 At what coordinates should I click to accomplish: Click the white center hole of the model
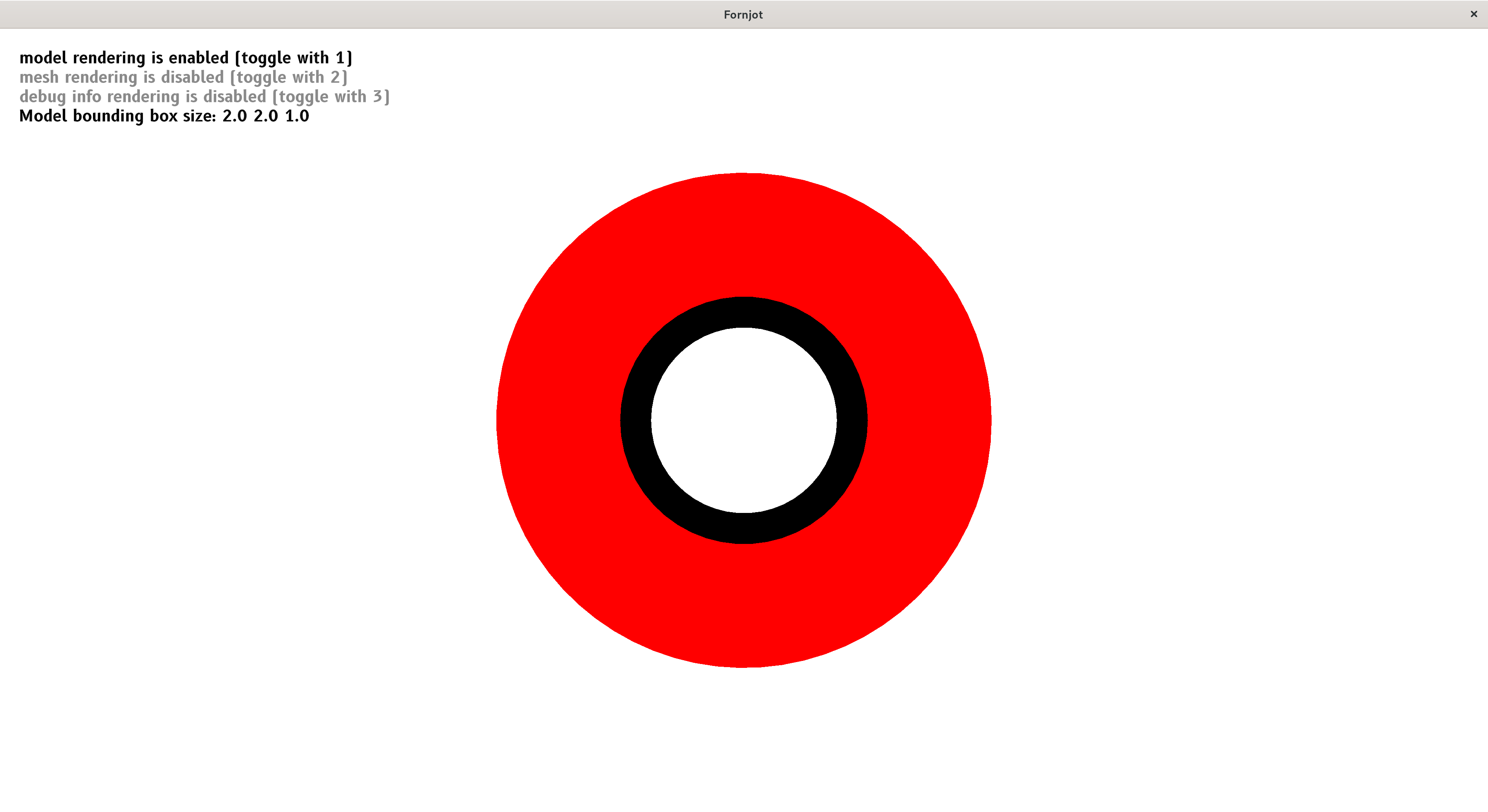(x=744, y=421)
